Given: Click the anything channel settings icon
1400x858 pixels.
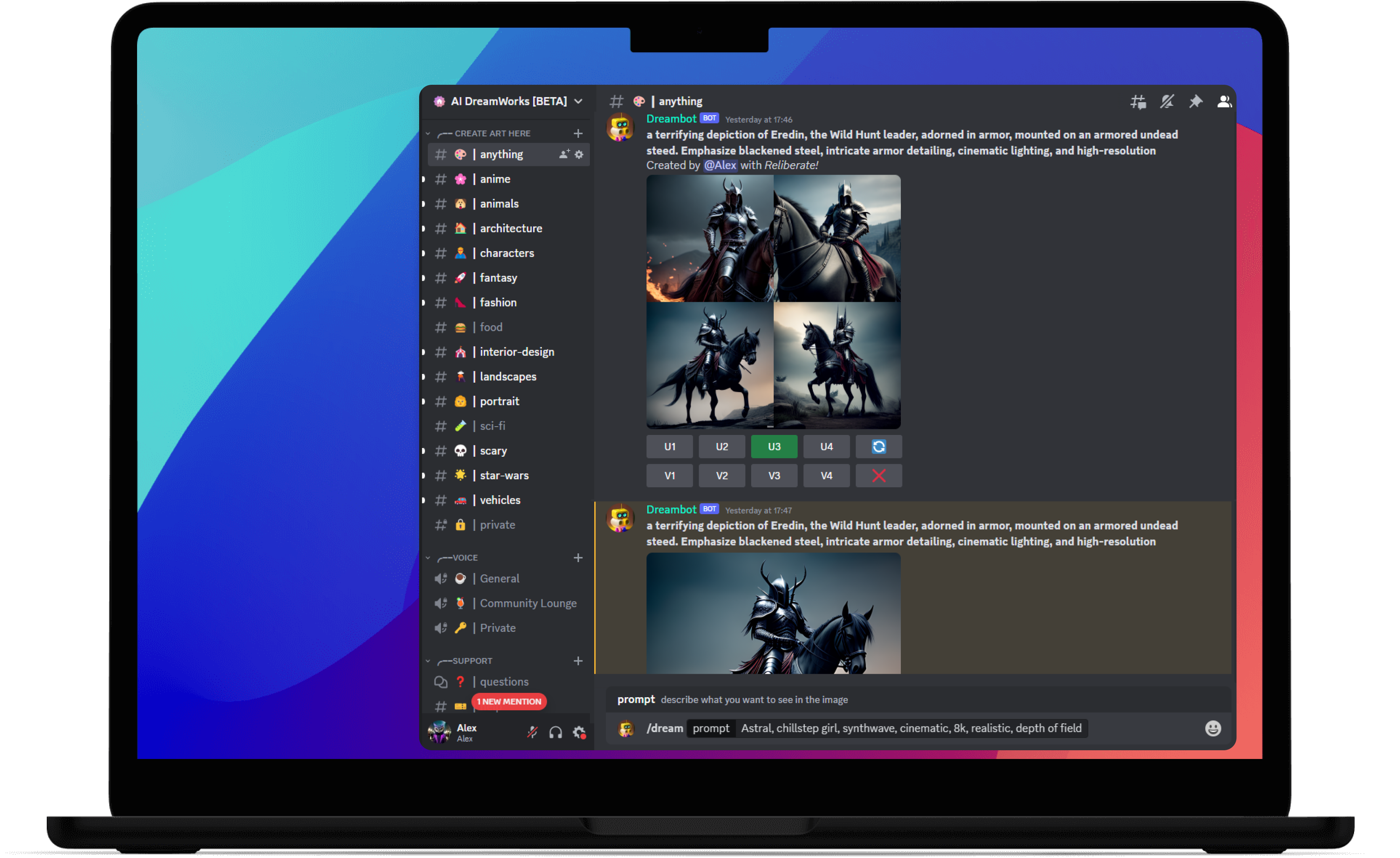Looking at the screenshot, I should tap(580, 154).
